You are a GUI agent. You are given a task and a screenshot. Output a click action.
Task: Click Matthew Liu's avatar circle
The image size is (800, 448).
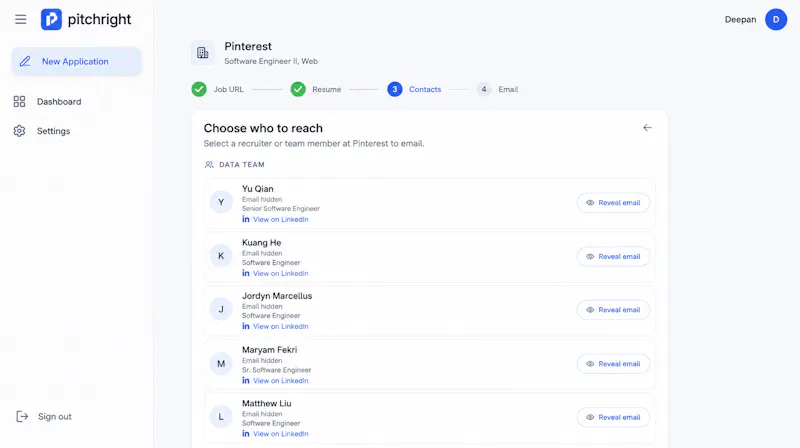(221, 417)
